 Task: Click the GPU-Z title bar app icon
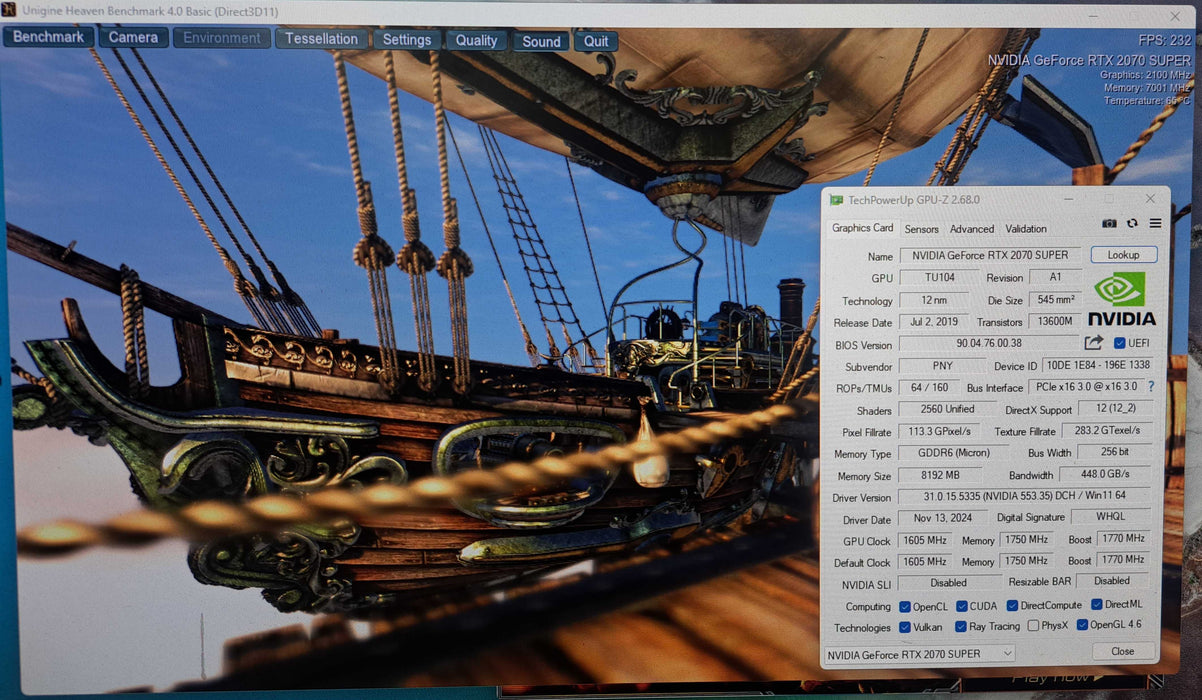[836, 200]
